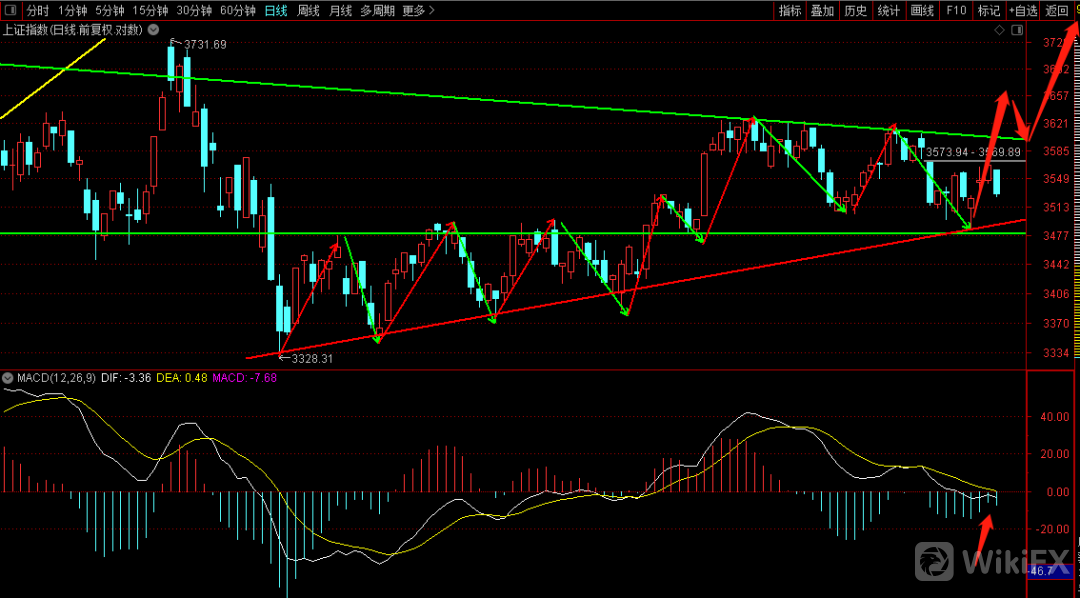Click the 叠加 overlay button
The image size is (1080, 598).
tap(822, 11)
